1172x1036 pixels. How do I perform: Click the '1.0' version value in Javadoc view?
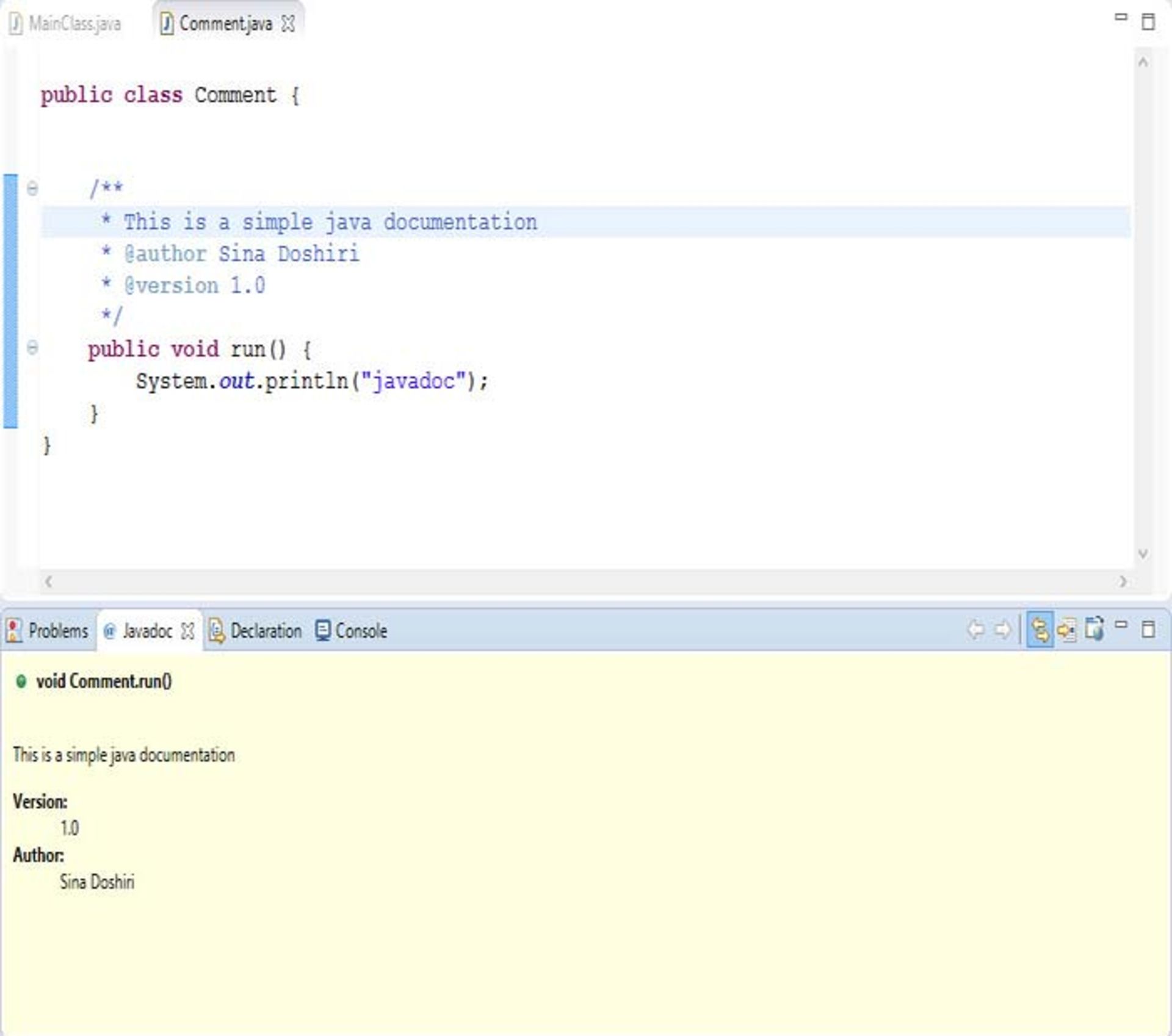tap(70, 829)
